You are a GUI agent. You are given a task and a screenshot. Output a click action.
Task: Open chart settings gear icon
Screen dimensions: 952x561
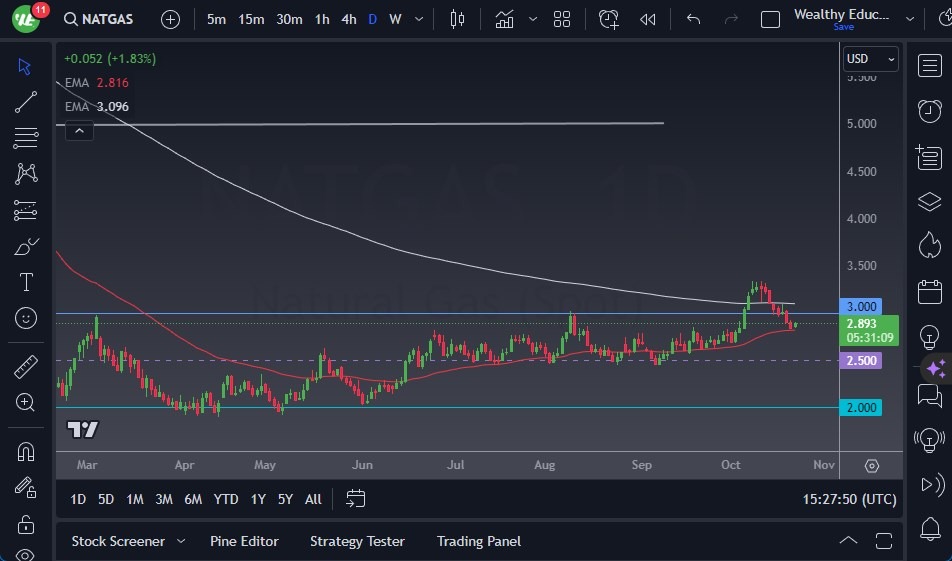871,466
